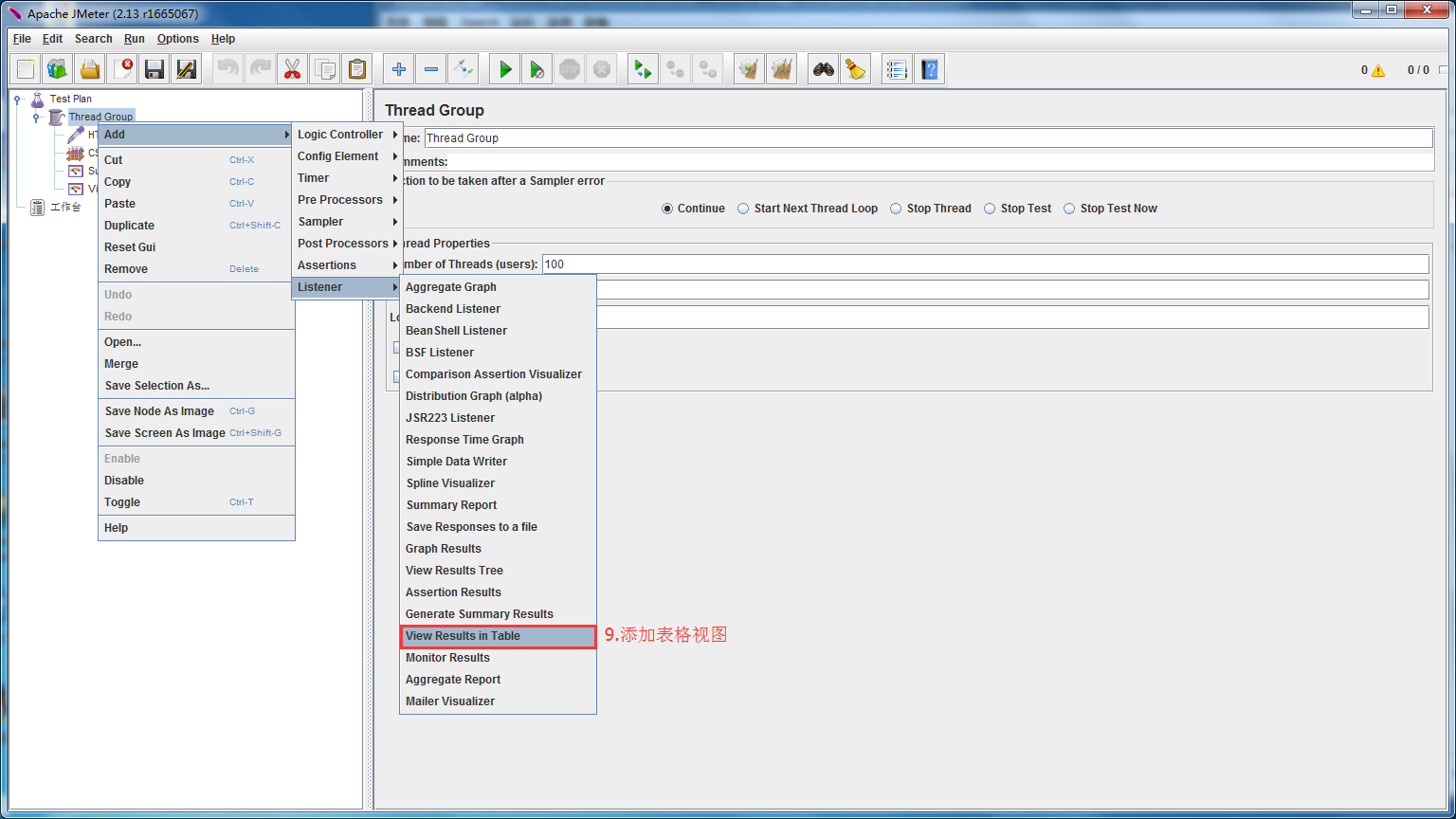This screenshot has width=1456, height=819.
Task: Select the 工作台 tree label
Action: 65,208
